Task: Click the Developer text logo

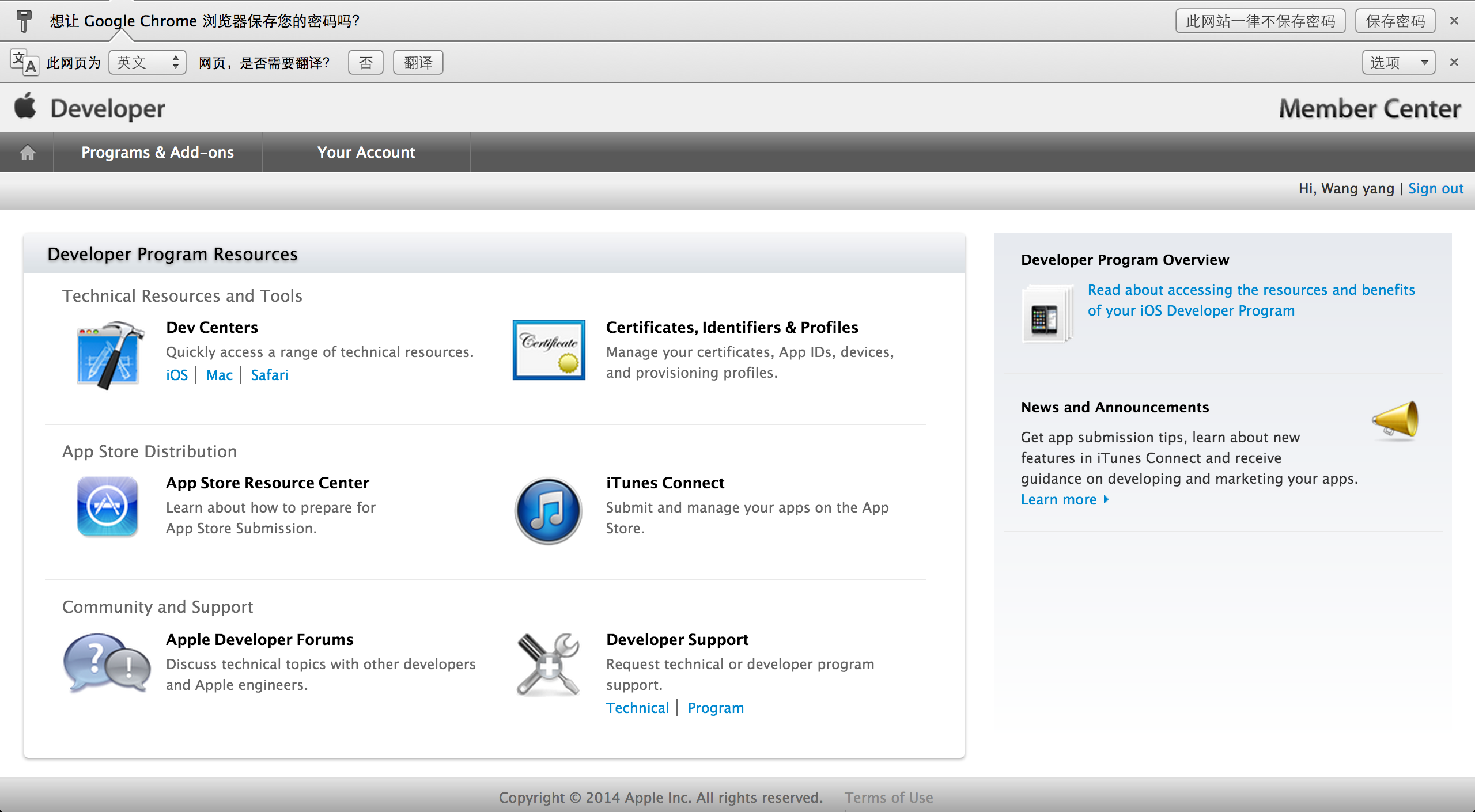Action: pos(108,109)
